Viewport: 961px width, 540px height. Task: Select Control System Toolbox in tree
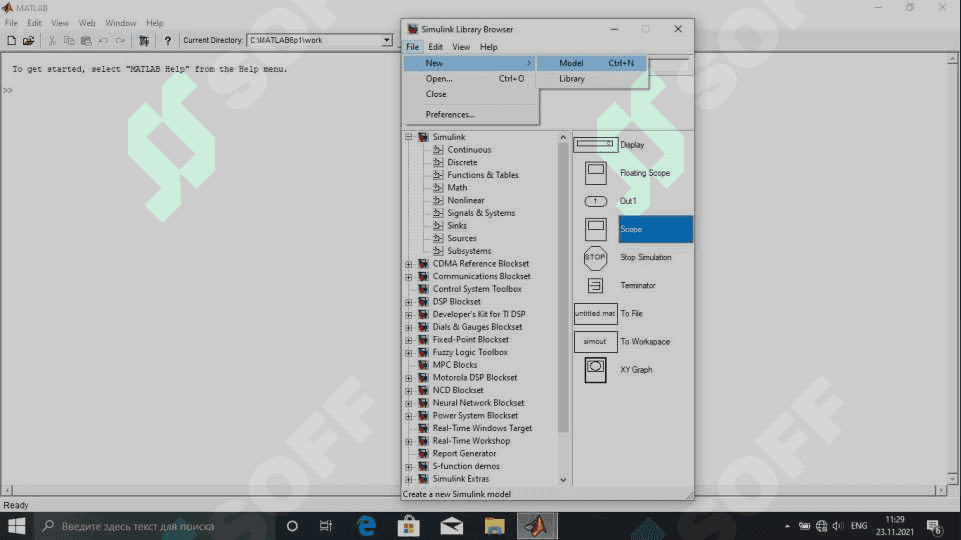(x=477, y=289)
